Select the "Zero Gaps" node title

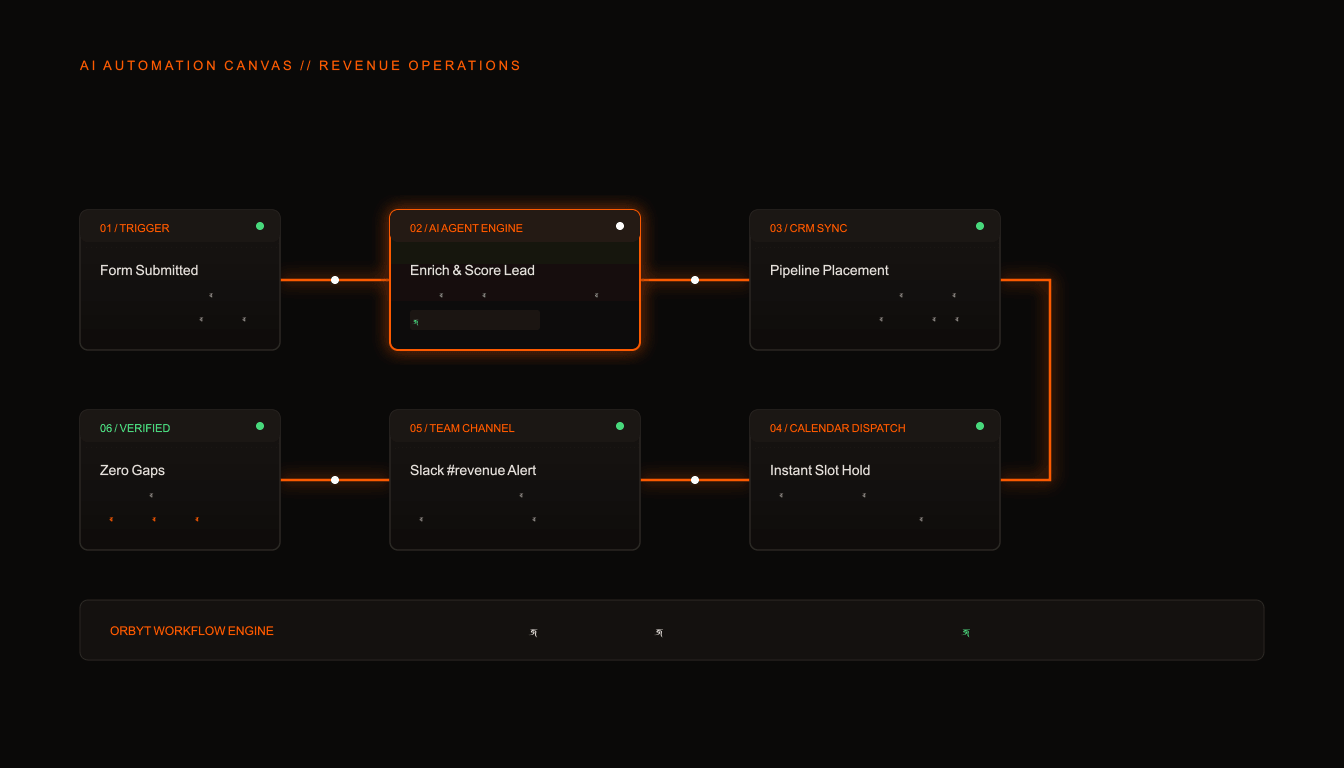pos(132,470)
